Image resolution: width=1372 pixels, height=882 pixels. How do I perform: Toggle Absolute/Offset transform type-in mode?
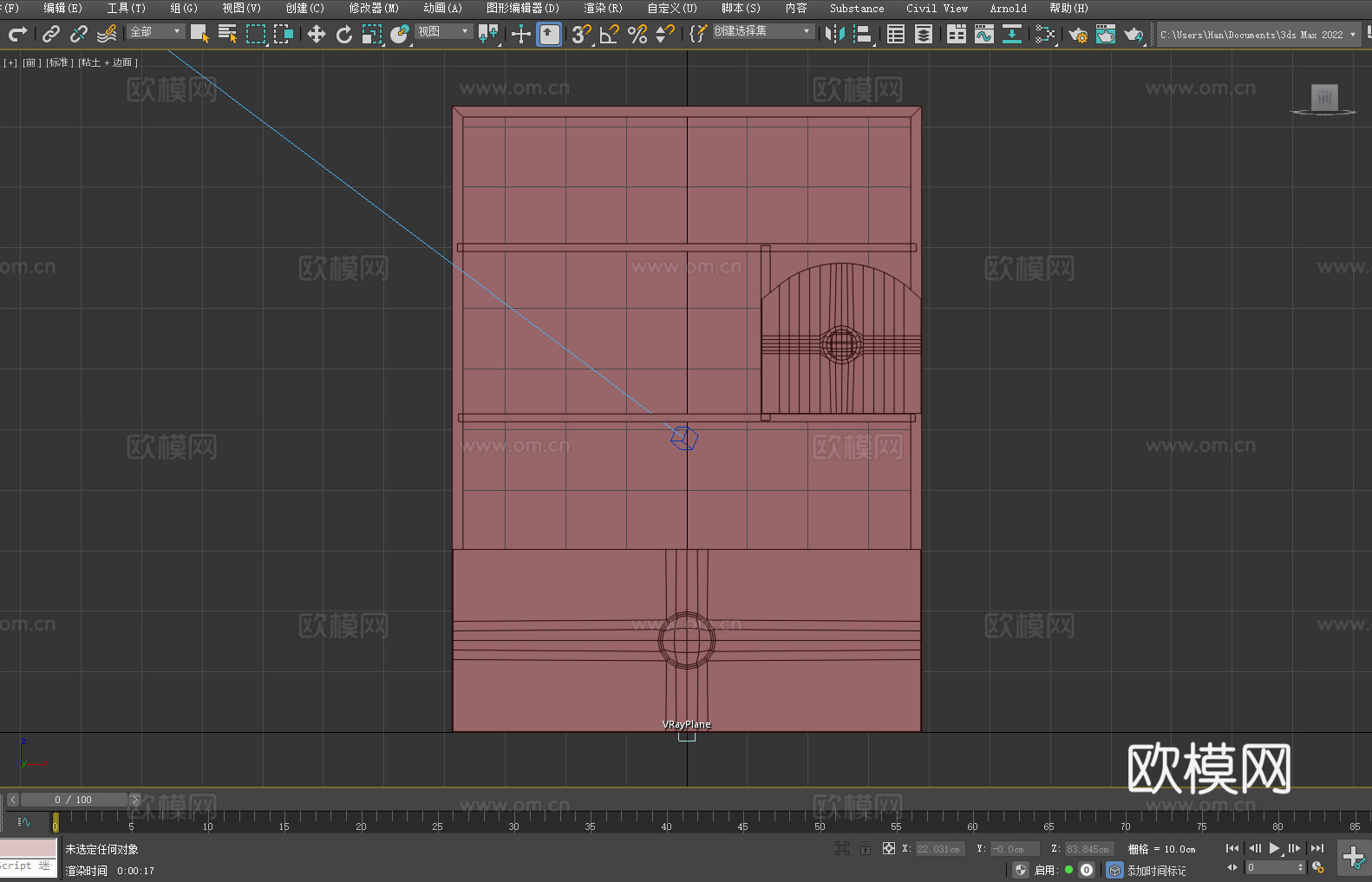(889, 848)
